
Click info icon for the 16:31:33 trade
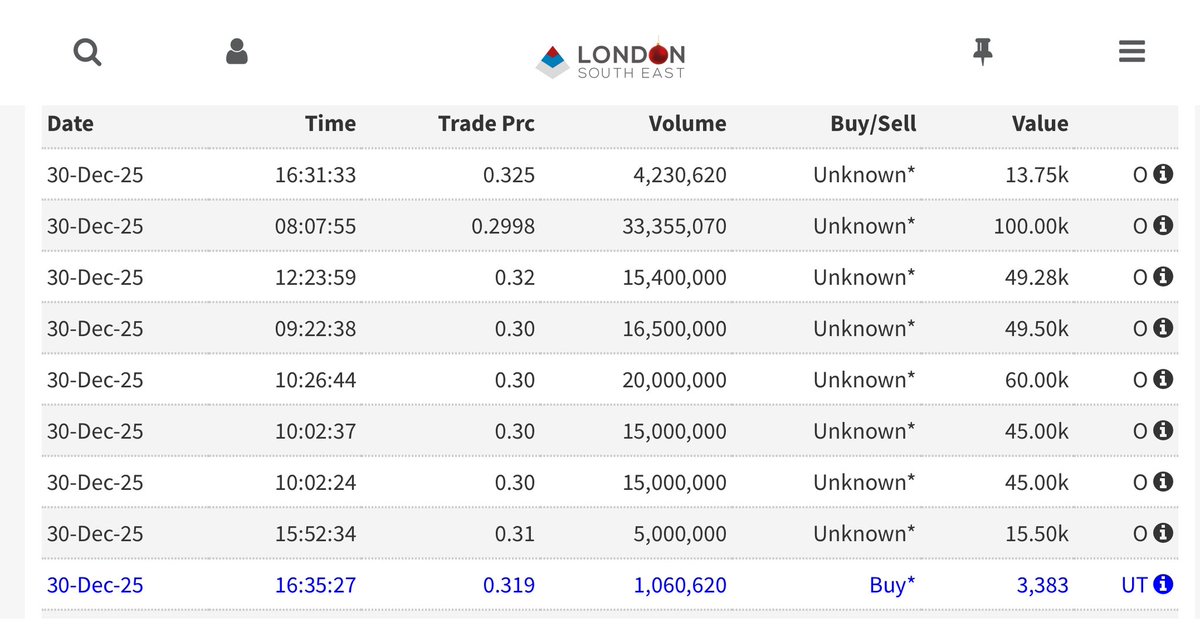click(x=1163, y=175)
